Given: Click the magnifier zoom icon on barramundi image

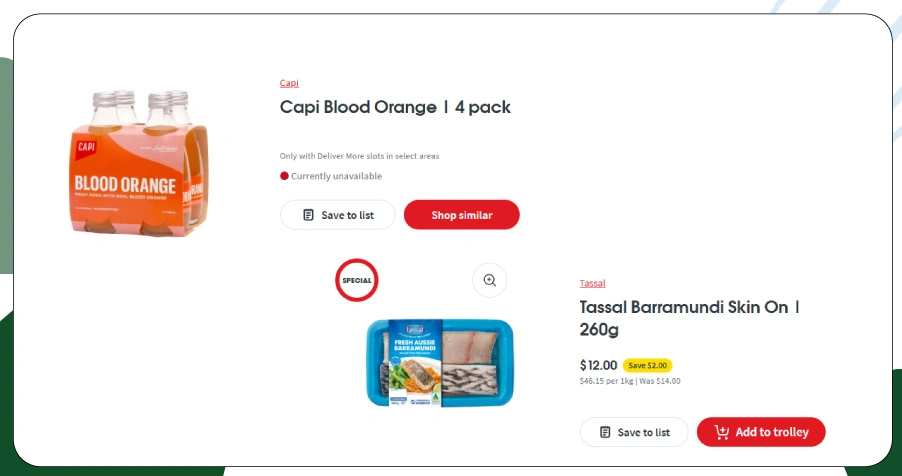Looking at the screenshot, I should coord(489,281).
